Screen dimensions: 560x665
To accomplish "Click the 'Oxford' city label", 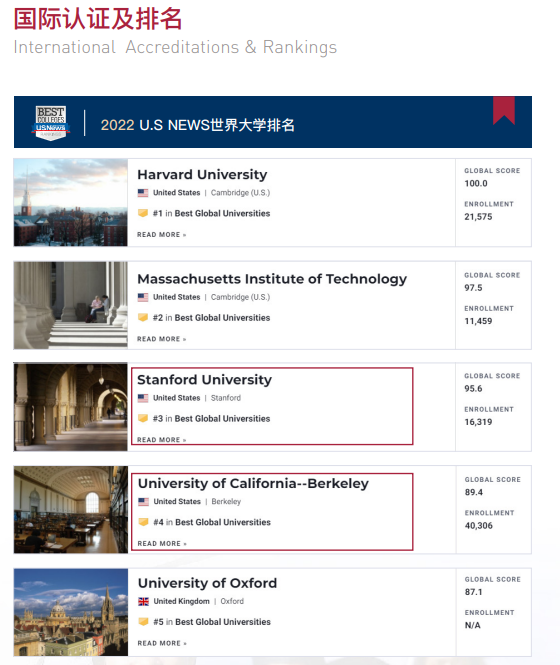I will [232, 601].
